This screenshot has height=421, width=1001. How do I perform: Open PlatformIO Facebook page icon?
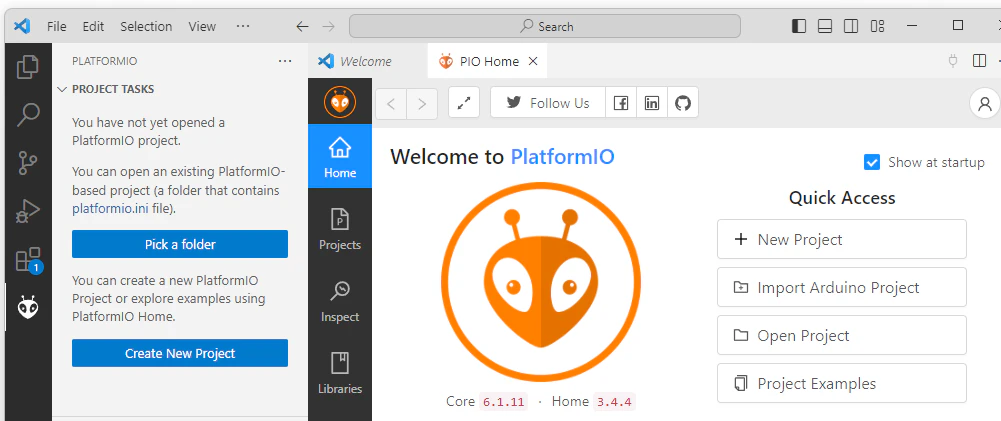621,103
